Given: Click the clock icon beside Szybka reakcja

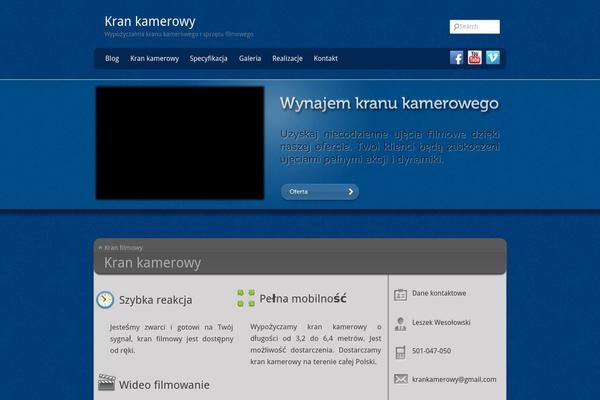Looking at the screenshot, I should 105,299.
